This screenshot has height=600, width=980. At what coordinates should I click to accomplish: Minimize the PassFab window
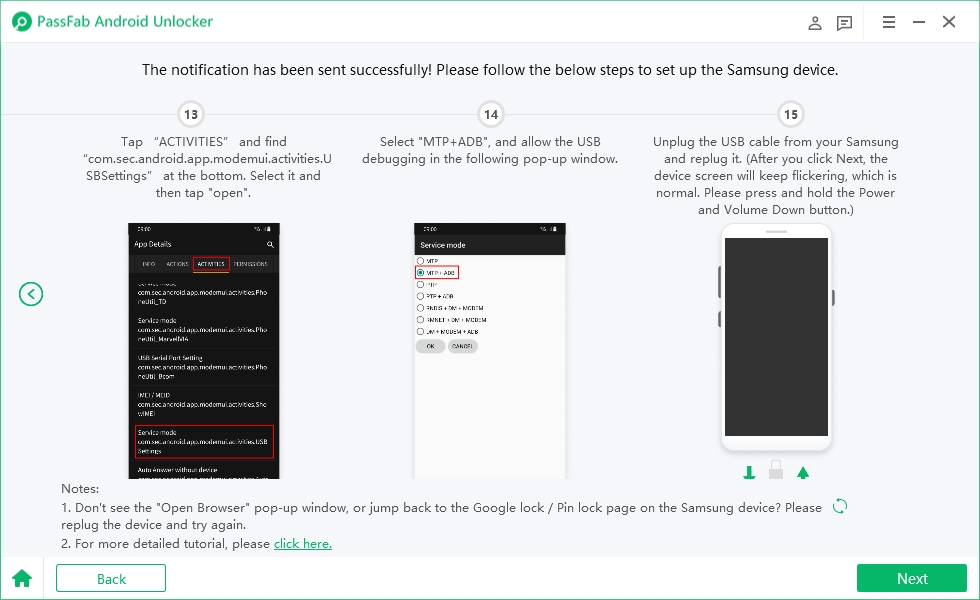click(918, 22)
